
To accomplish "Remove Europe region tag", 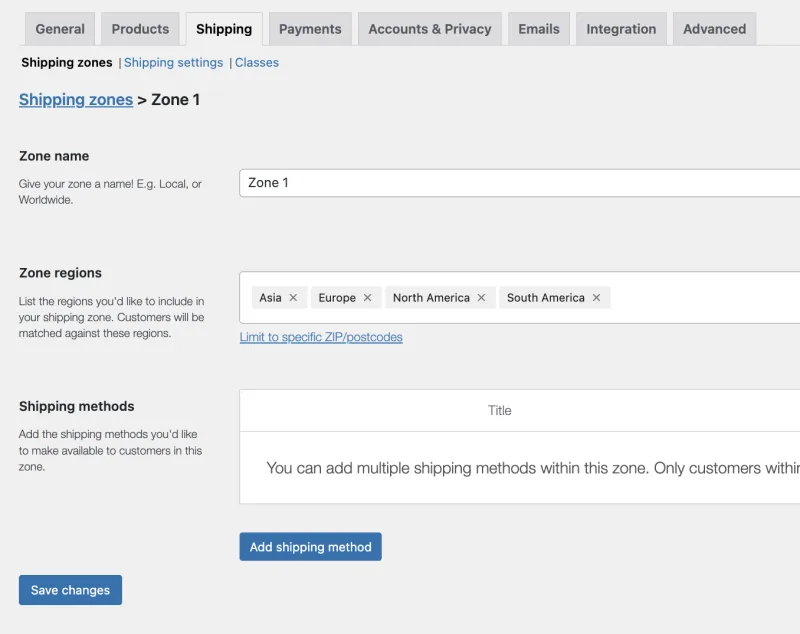I will pos(367,297).
